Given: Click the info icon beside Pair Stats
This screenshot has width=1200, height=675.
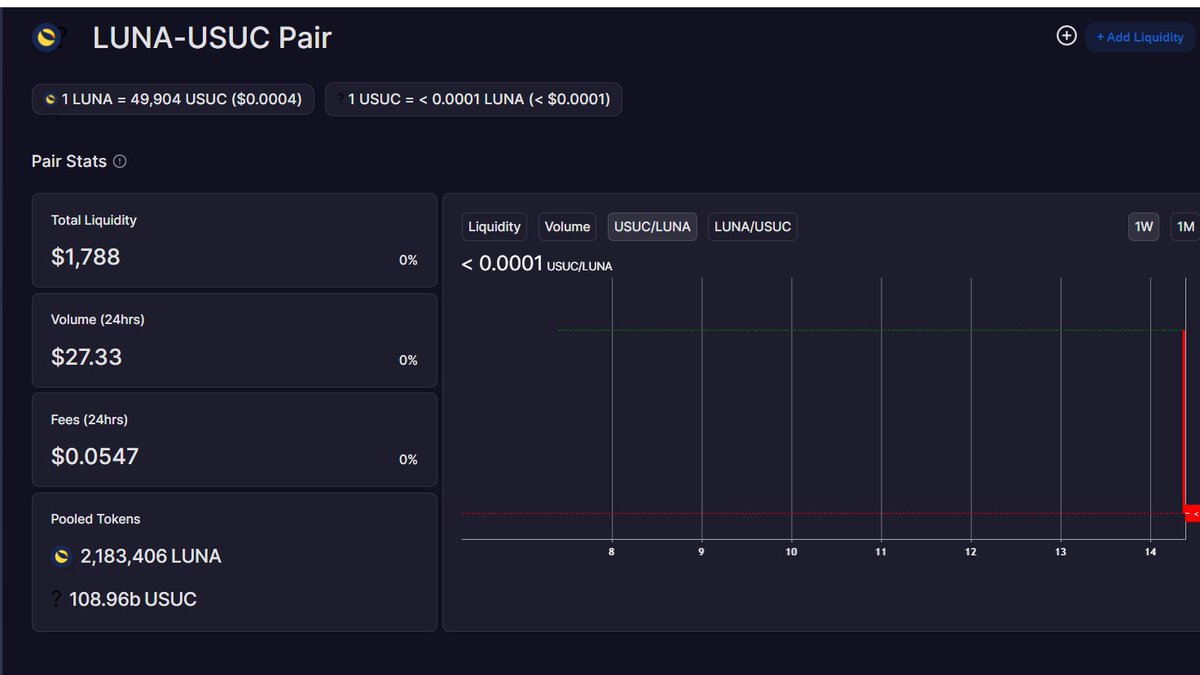Looking at the screenshot, I should coord(120,161).
